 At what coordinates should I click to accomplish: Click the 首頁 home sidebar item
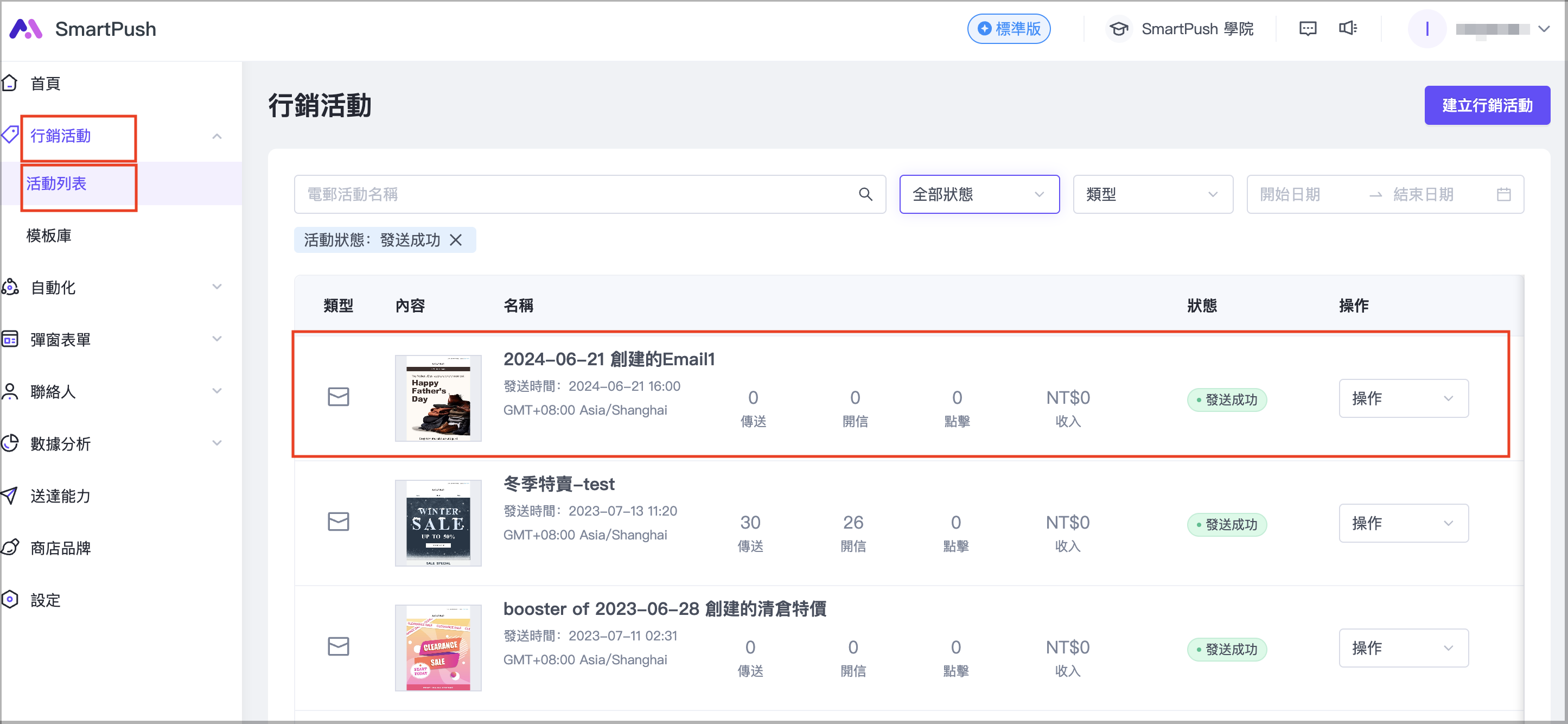click(x=46, y=84)
